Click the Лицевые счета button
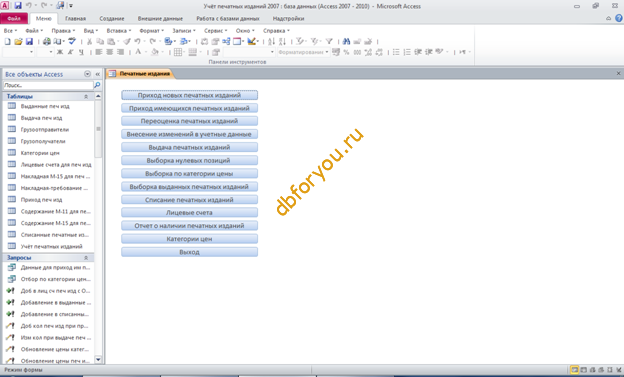624x377 pixels. tap(189, 213)
